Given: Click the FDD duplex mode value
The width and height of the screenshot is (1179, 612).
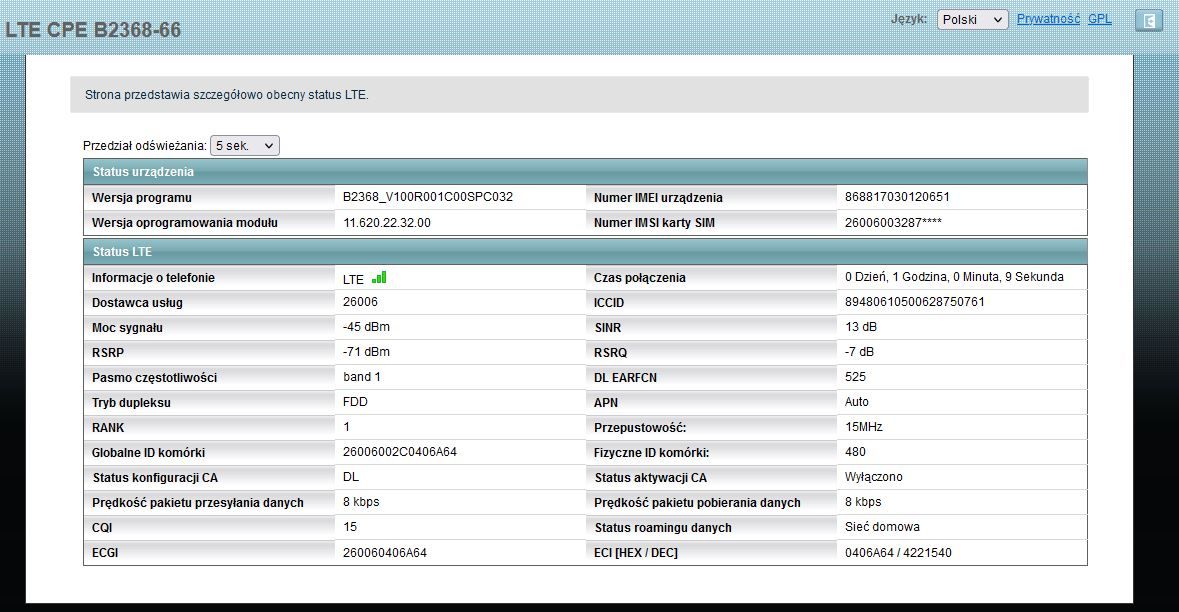Looking at the screenshot, I should (x=355, y=401).
